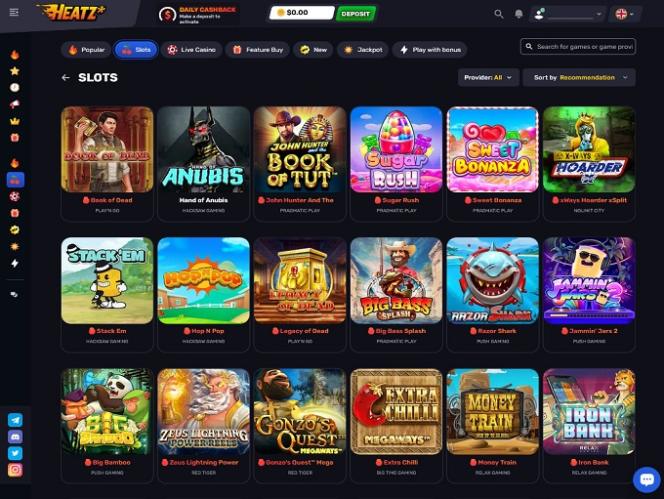Open the hamburger menu icon
The height and width of the screenshot is (499, 664).
[x=14, y=12]
